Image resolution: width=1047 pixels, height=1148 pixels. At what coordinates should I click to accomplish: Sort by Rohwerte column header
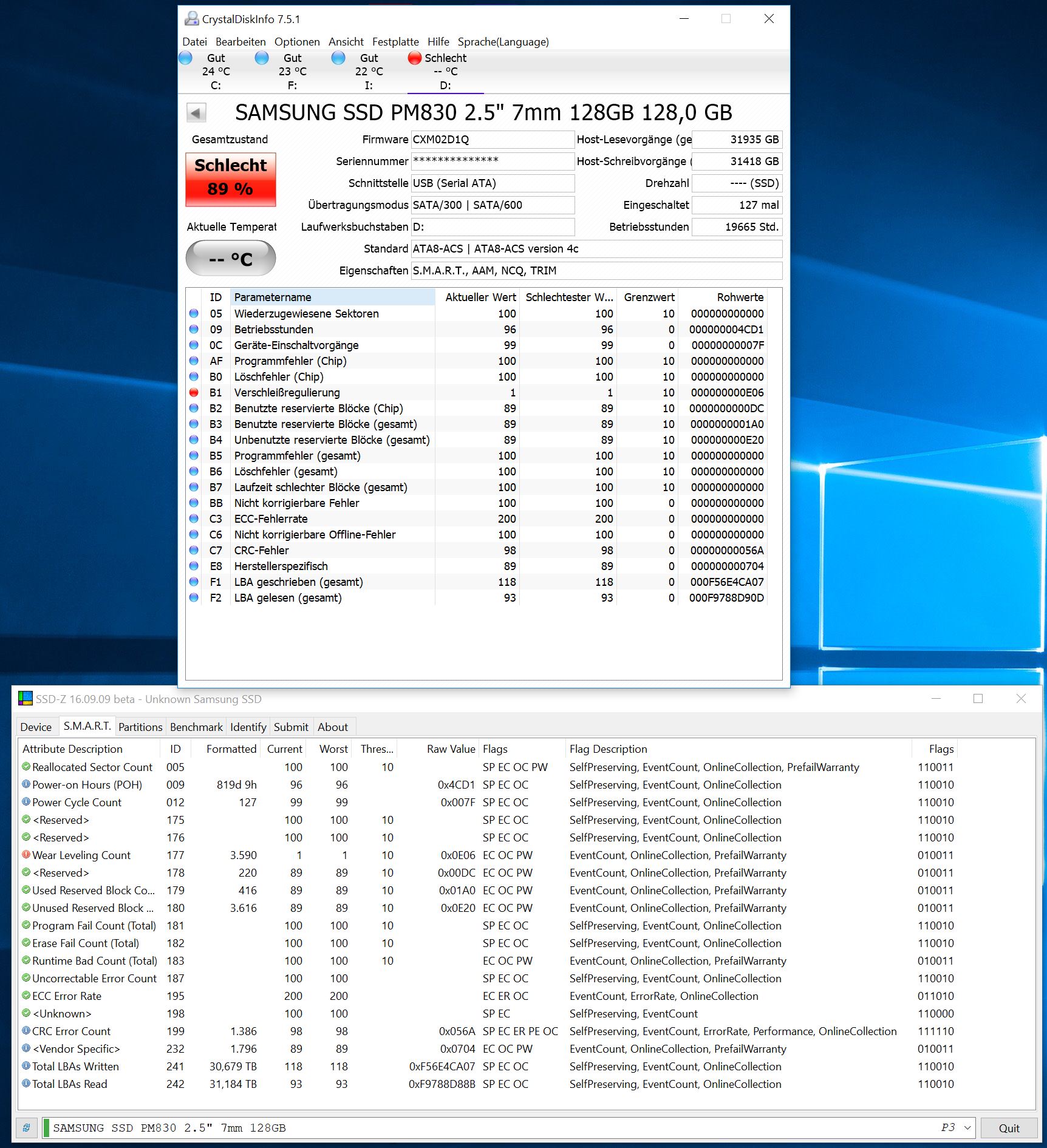pos(723,297)
